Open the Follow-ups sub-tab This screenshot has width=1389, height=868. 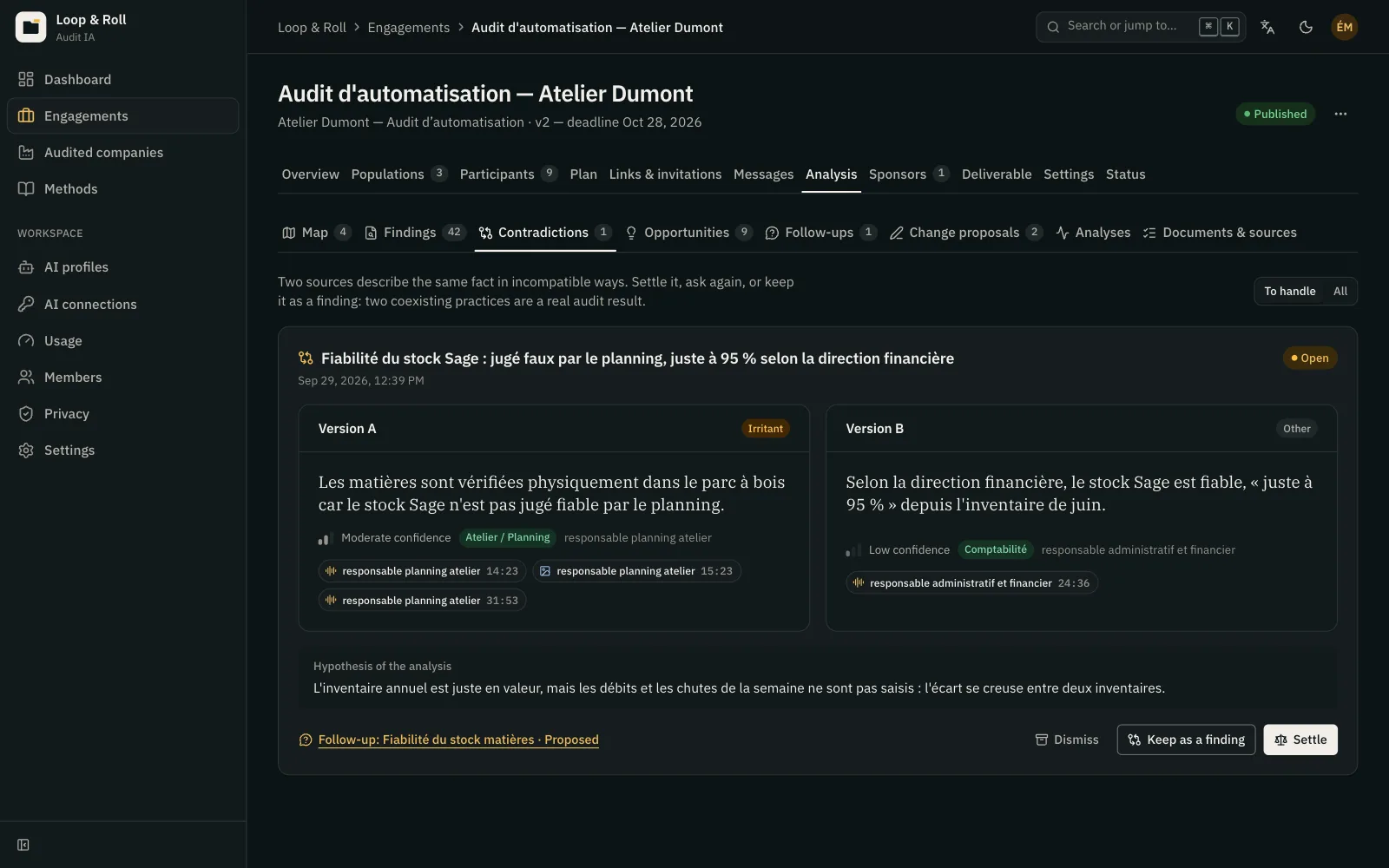coord(820,233)
